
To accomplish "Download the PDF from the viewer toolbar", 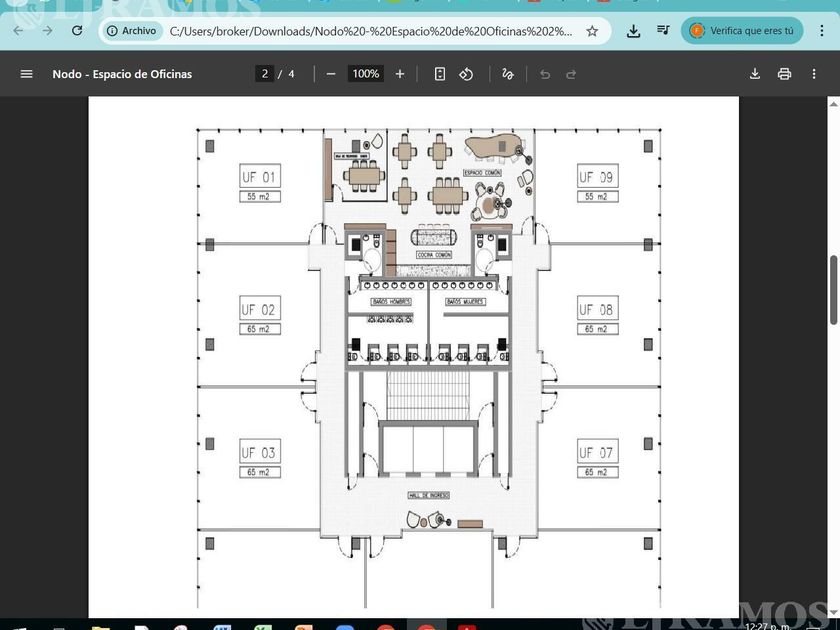I will click(x=755, y=74).
